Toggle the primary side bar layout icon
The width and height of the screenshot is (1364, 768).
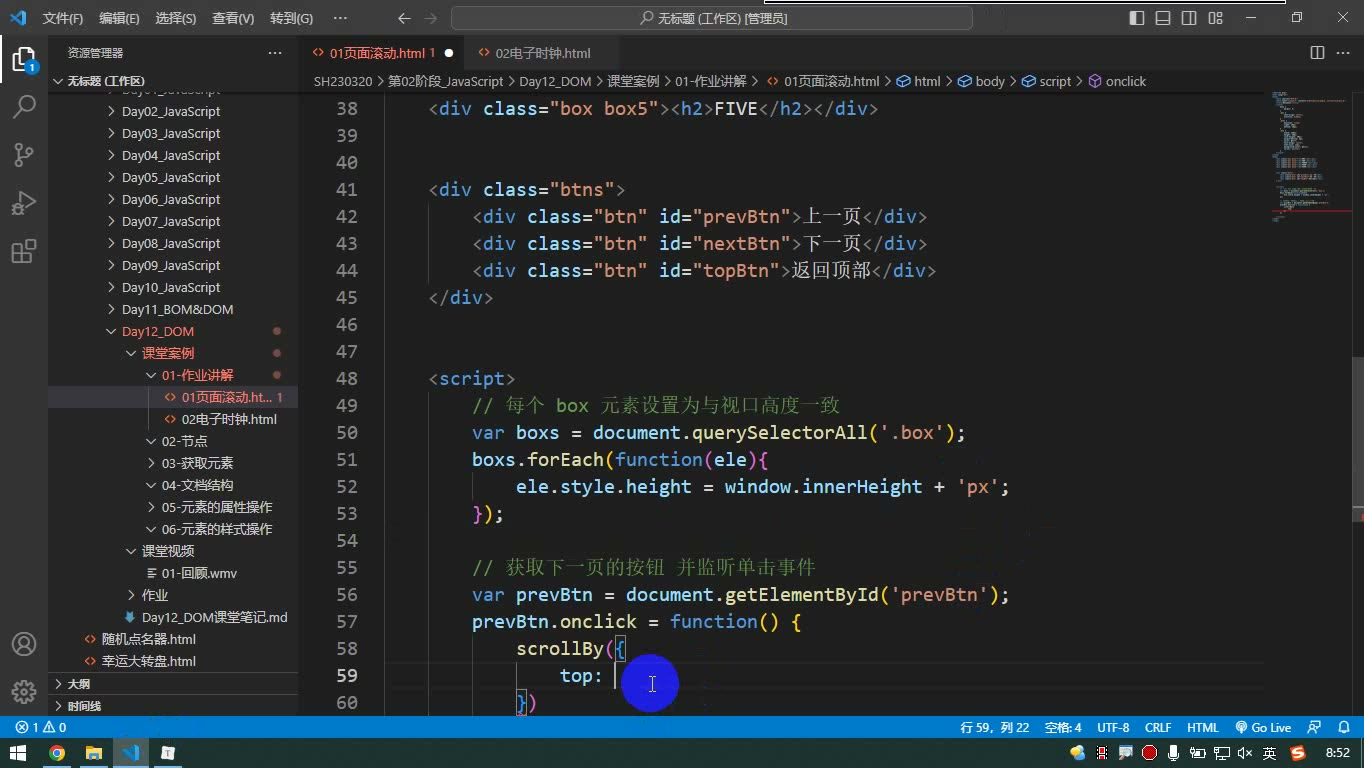[x=1137, y=18]
